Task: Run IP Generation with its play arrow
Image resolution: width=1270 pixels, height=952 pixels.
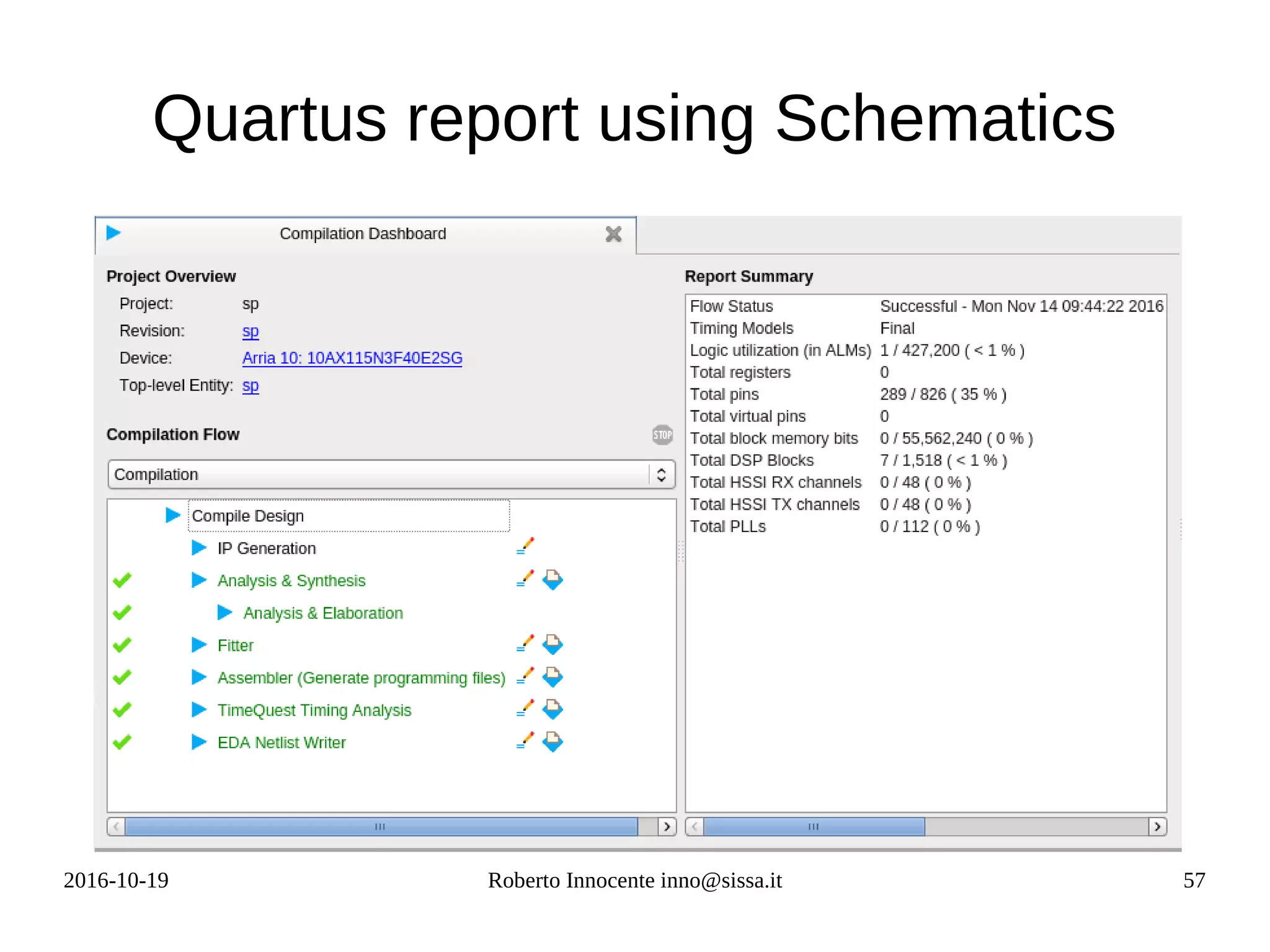Action: tap(199, 548)
